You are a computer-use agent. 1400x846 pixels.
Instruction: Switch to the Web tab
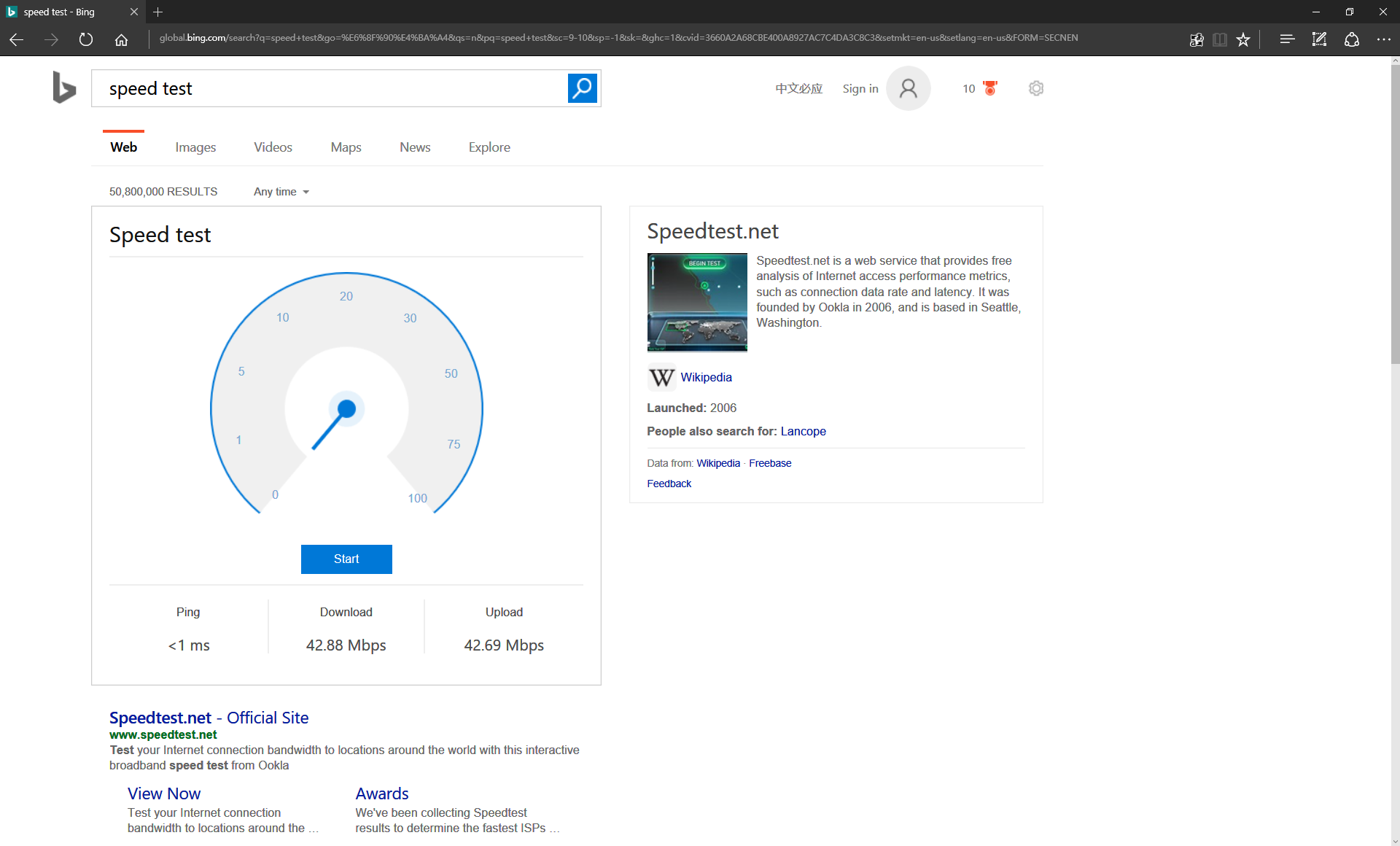[123, 147]
